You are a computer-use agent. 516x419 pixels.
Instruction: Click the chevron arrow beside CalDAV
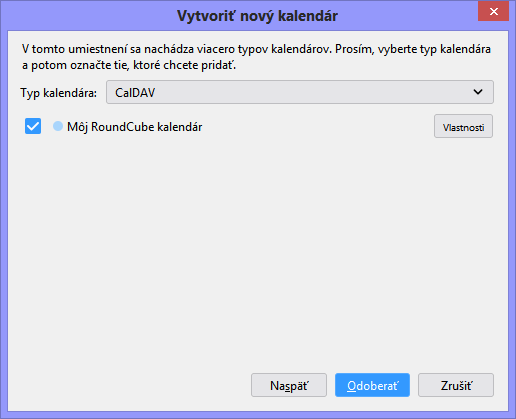point(478,92)
